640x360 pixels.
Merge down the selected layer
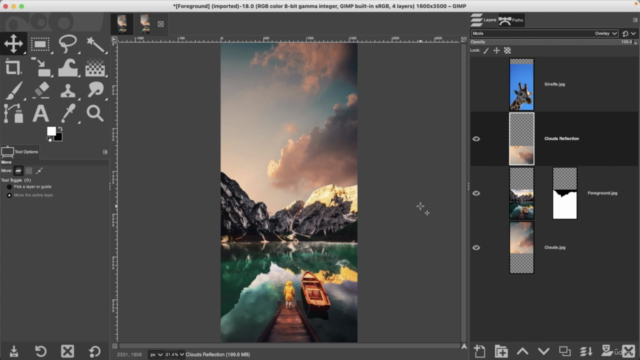[586, 351]
